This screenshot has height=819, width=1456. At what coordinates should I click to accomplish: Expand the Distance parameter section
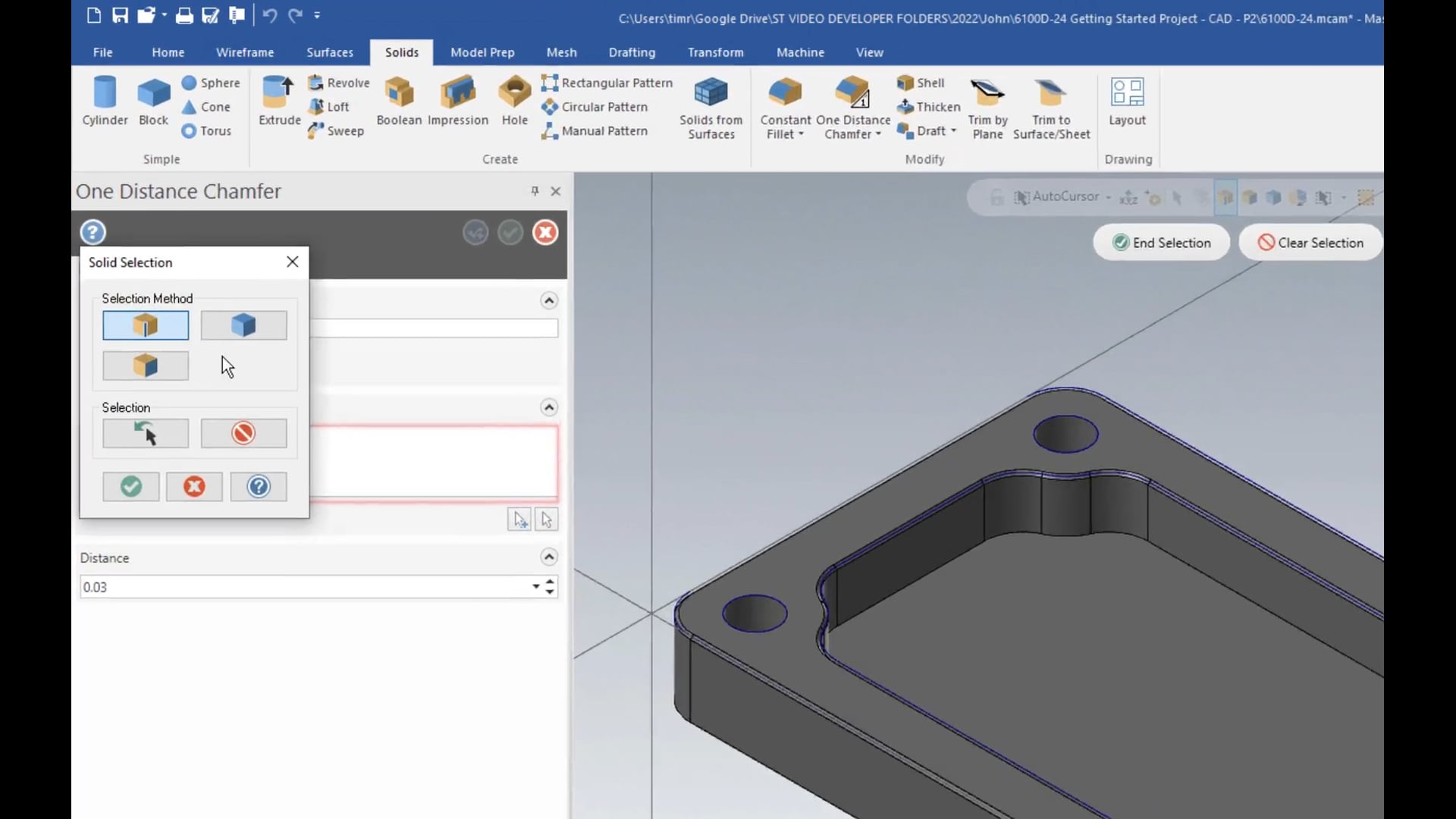549,557
